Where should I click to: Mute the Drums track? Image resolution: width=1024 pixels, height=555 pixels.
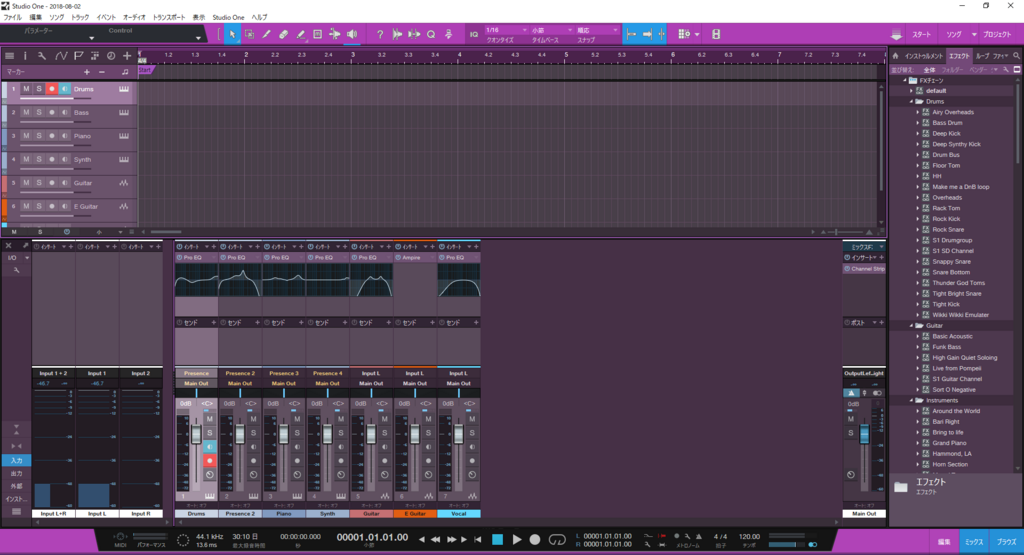coord(26,89)
